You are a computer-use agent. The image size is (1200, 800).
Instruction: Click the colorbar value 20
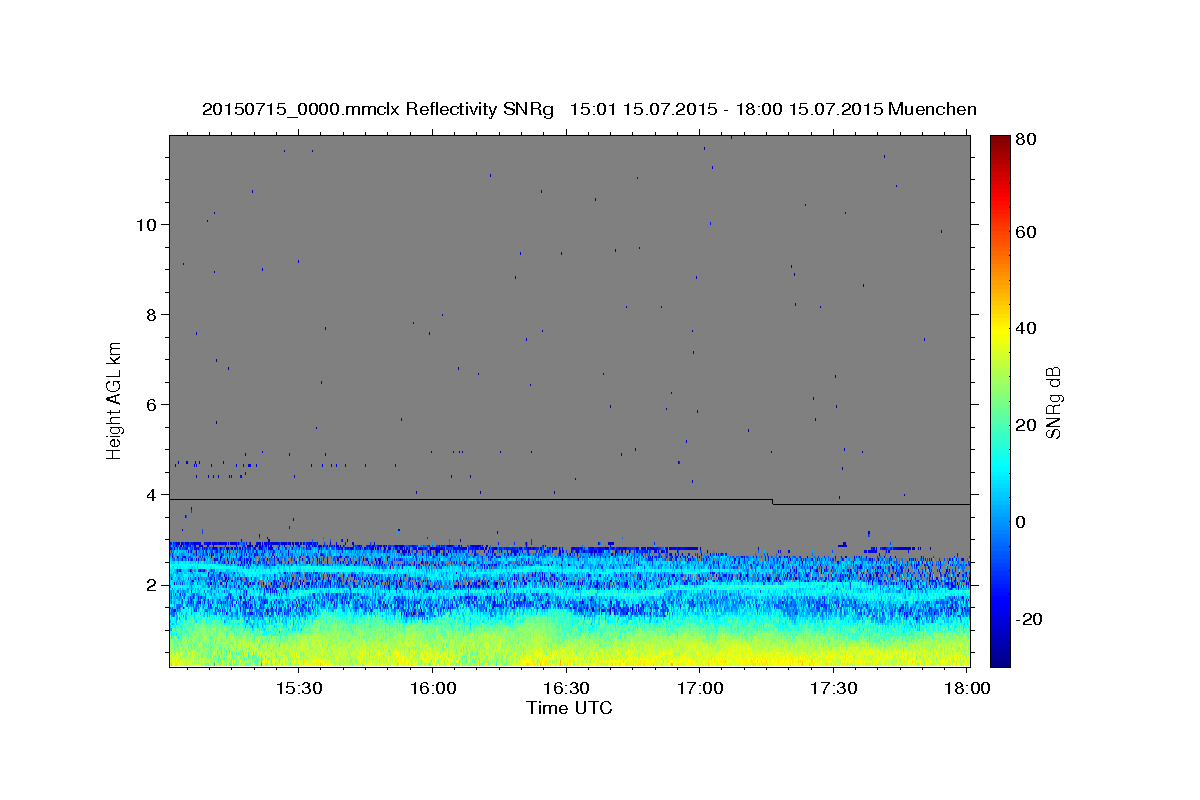tap(1025, 425)
